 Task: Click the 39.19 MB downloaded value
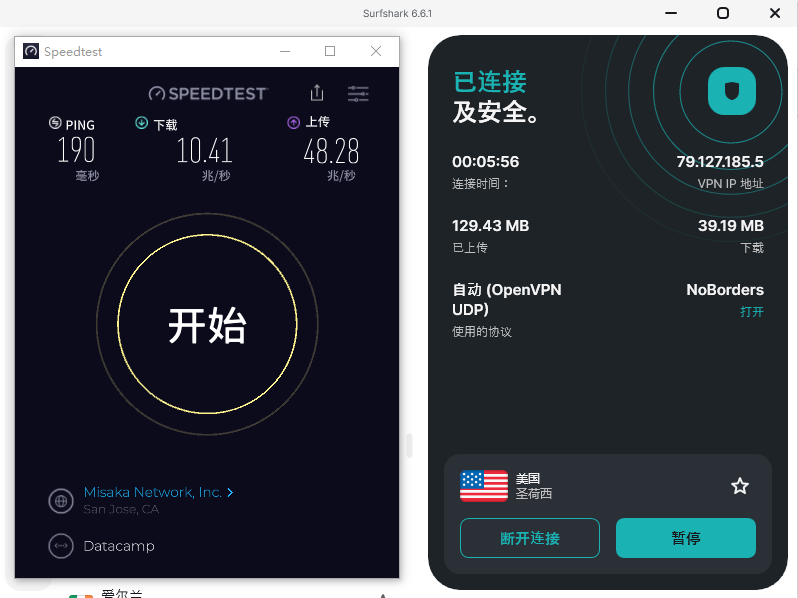coord(731,226)
